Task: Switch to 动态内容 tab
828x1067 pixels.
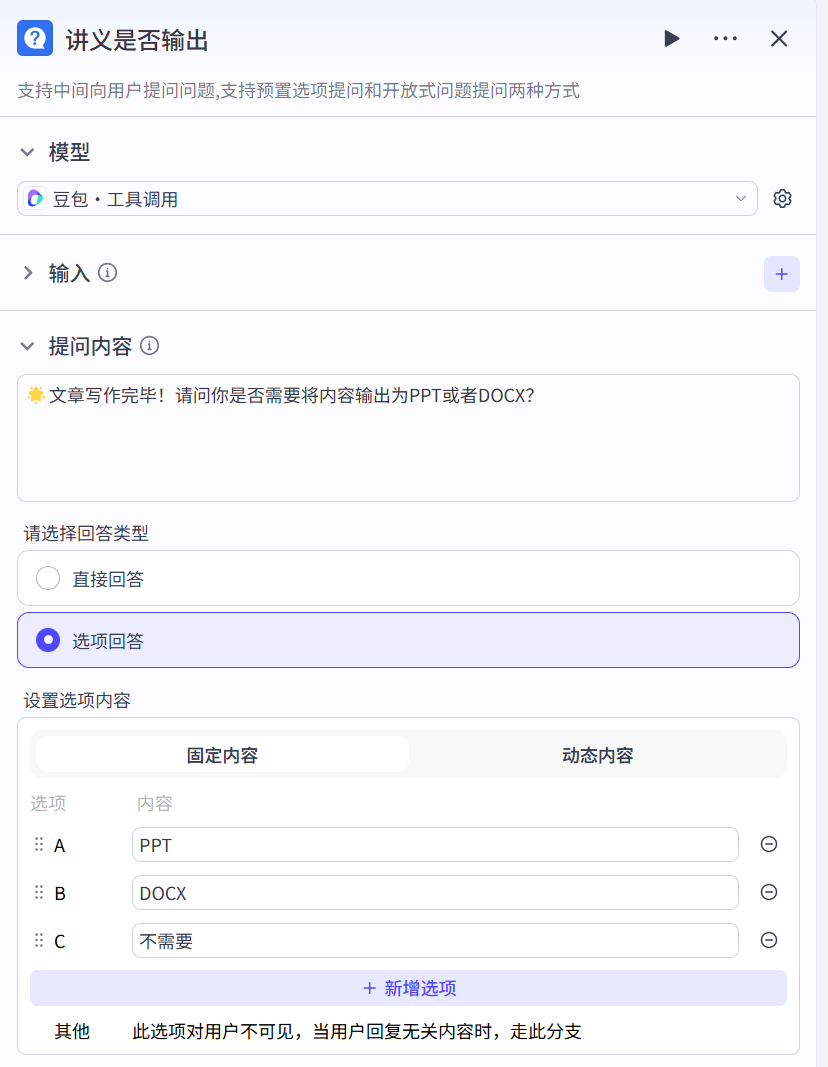Action: 597,755
